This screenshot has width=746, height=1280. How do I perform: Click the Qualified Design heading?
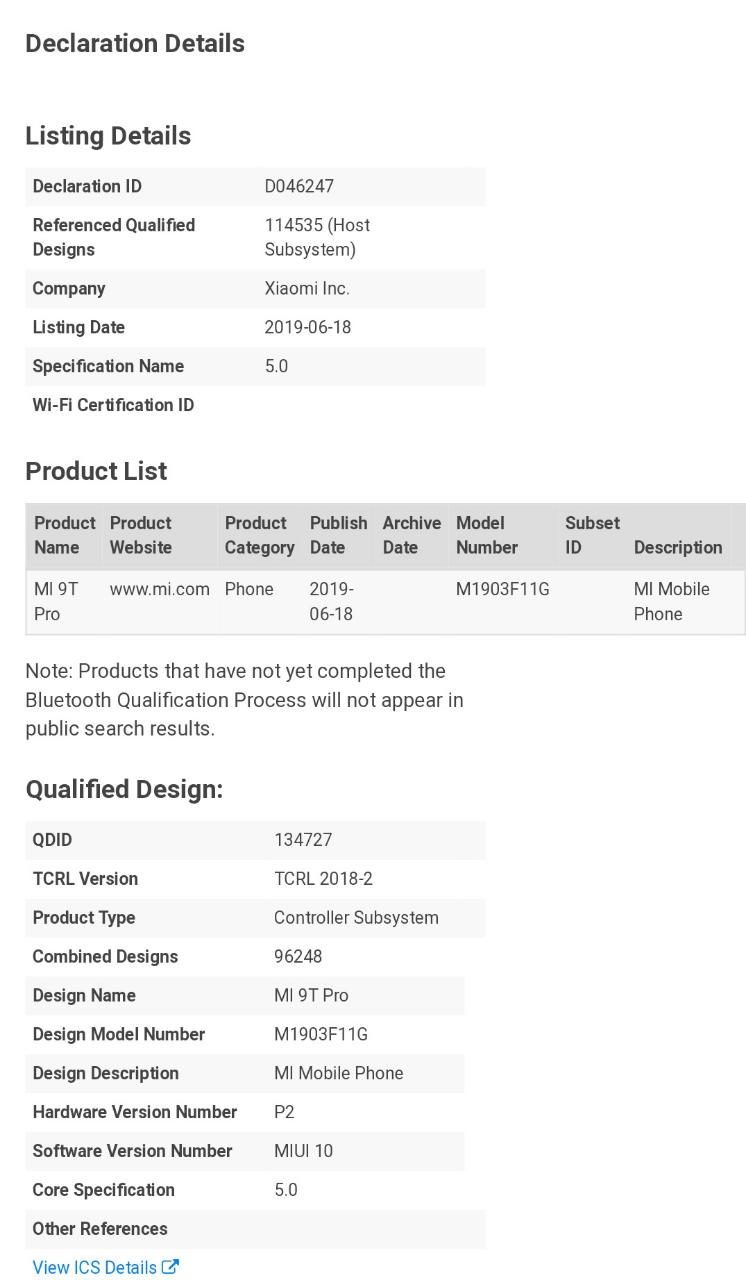click(x=124, y=789)
